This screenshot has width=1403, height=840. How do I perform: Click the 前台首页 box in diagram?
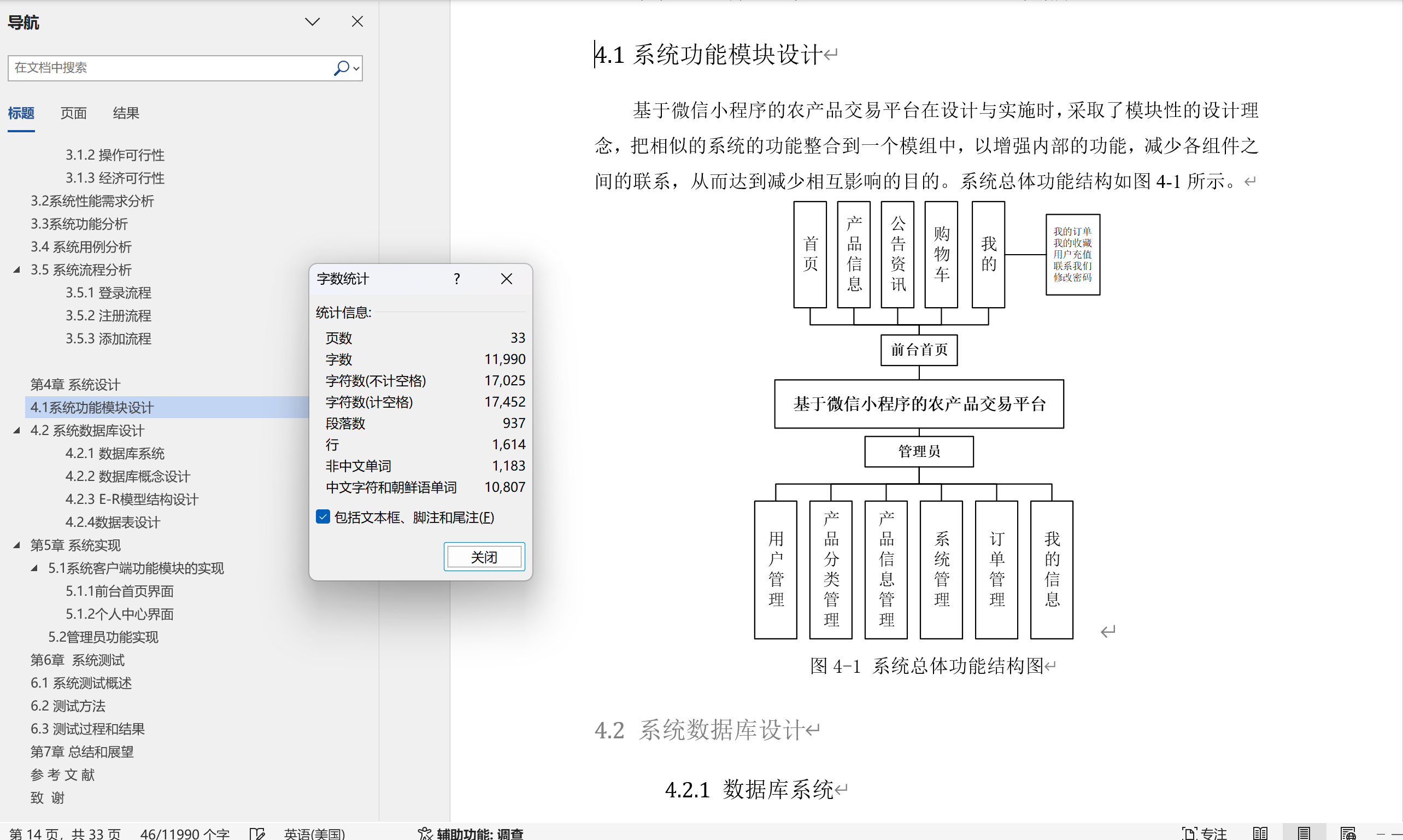pos(919,350)
